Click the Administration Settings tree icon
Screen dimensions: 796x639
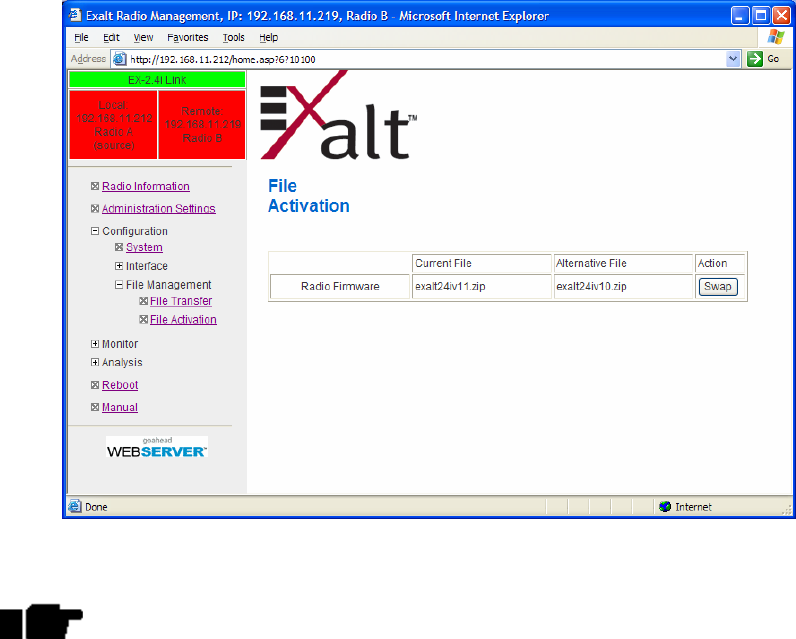[x=95, y=209]
